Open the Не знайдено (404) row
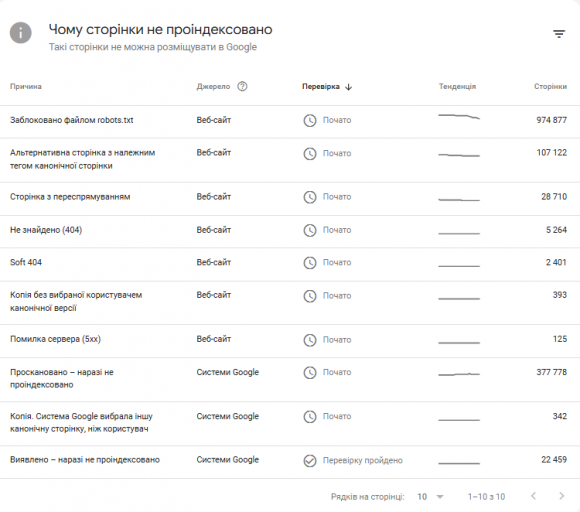 point(290,232)
